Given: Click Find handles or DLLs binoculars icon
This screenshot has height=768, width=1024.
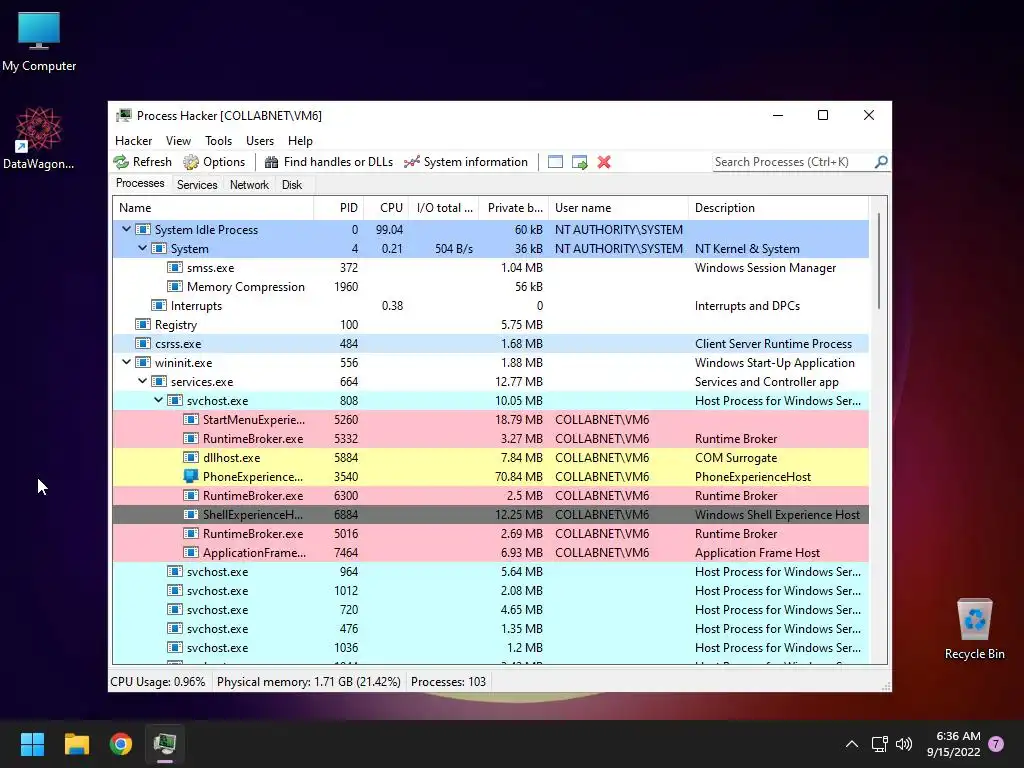Looking at the screenshot, I should click(272, 162).
